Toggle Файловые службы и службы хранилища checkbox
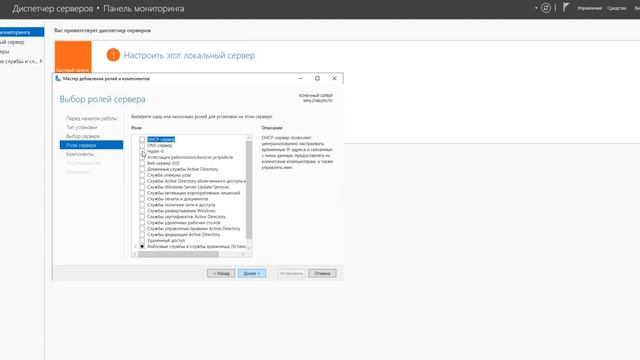 142,247
